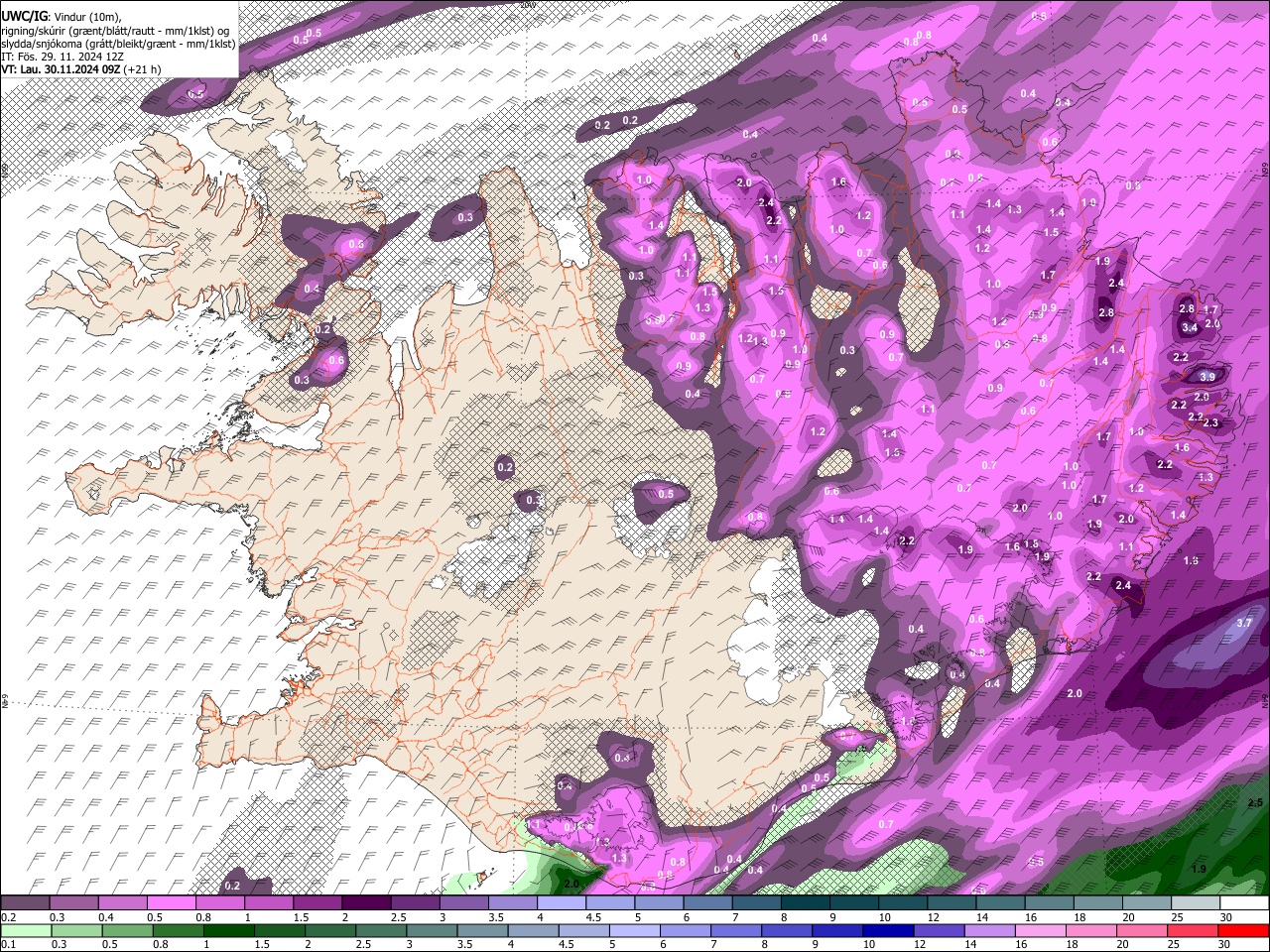Click the 3.9 value on the map

tap(1207, 377)
